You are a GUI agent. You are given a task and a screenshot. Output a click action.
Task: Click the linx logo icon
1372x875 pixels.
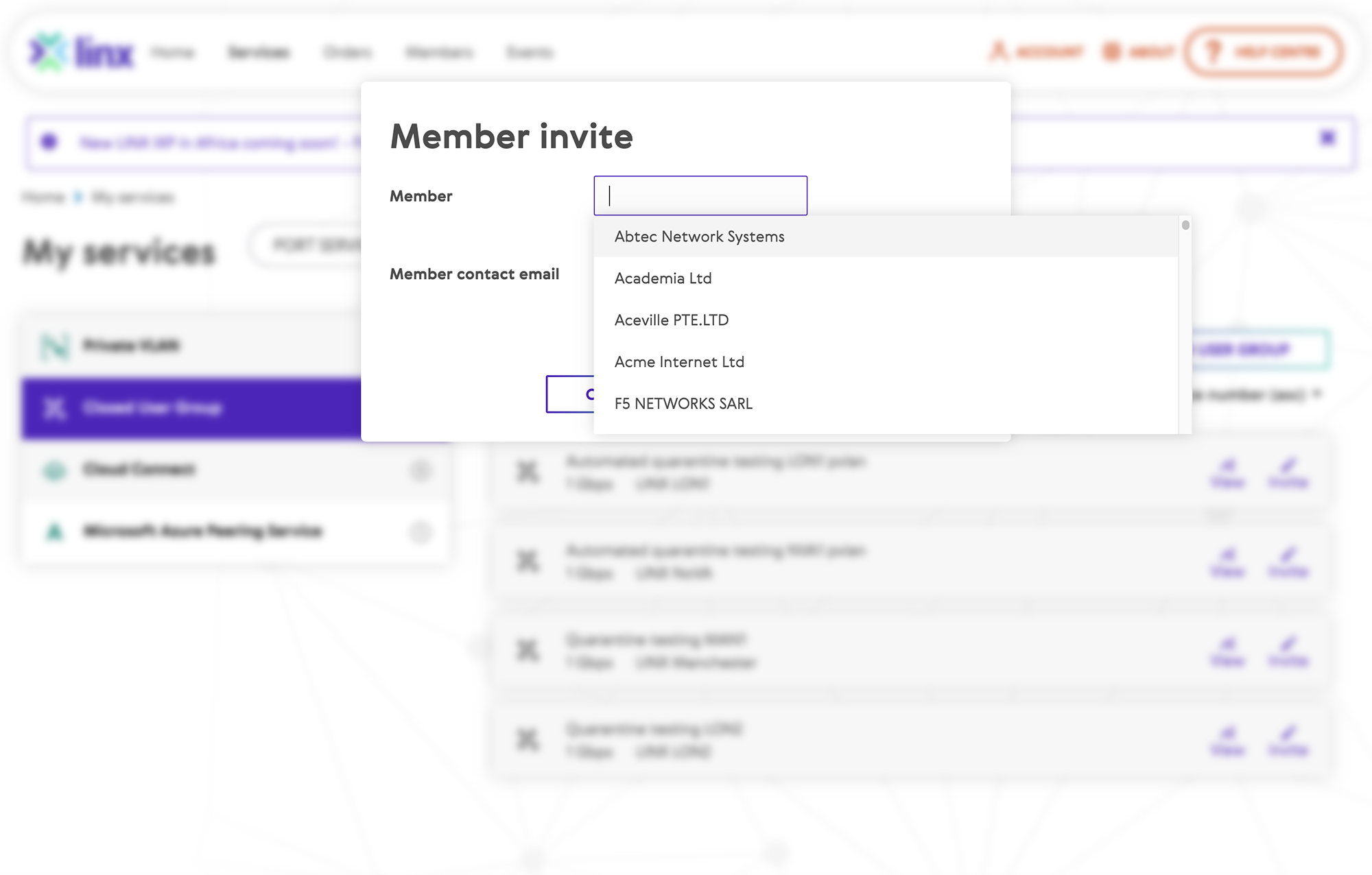[48, 51]
